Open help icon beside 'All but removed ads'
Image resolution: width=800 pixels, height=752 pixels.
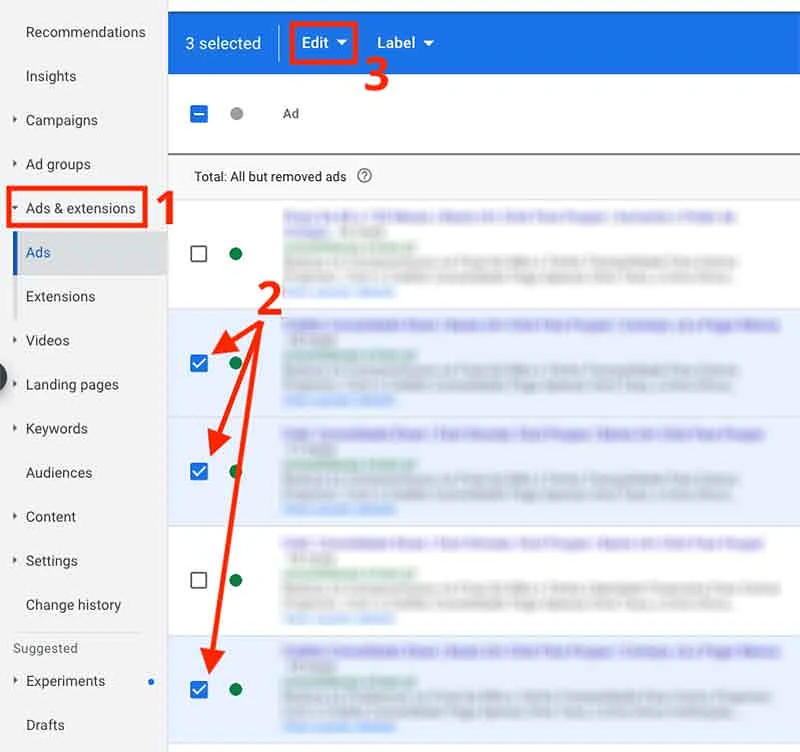[364, 176]
